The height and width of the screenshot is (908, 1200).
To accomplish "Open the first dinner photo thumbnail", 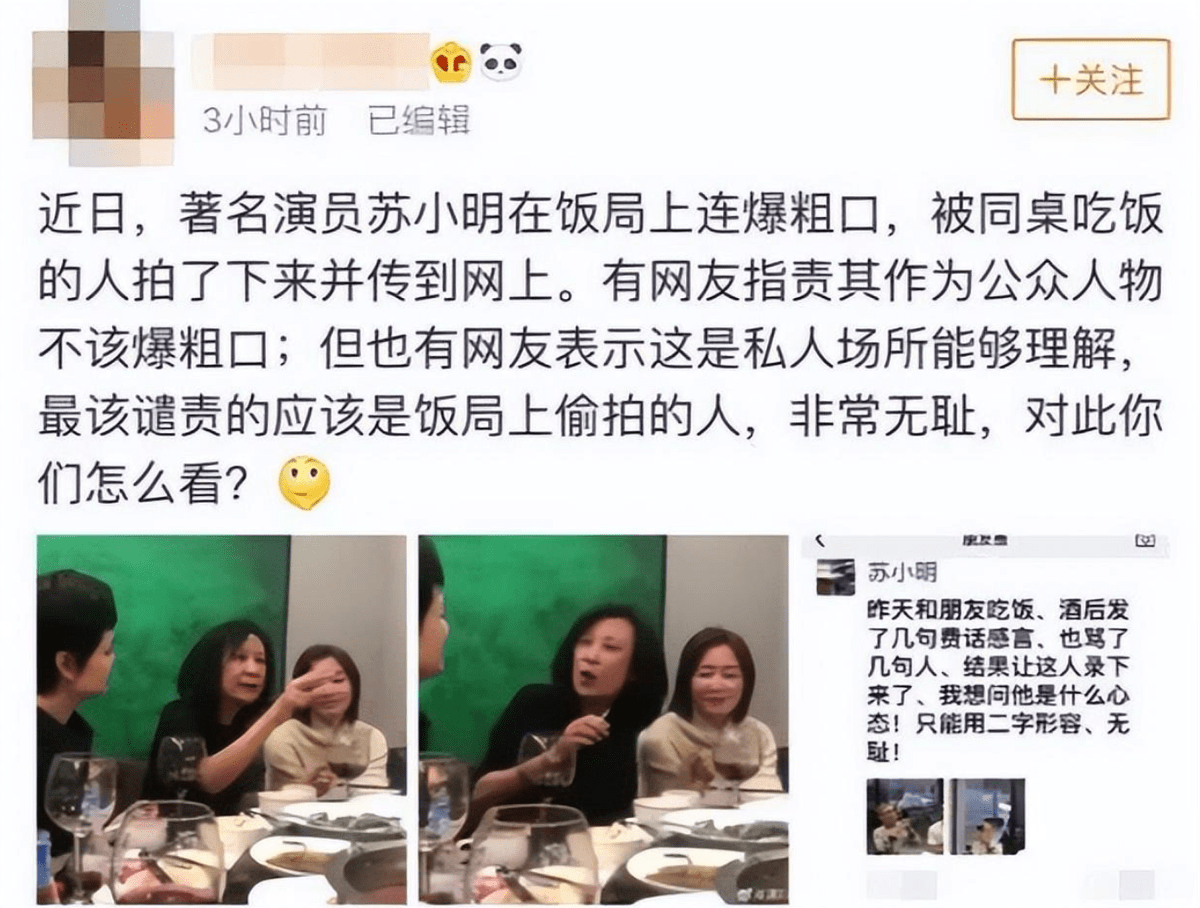I will pos(222,720).
